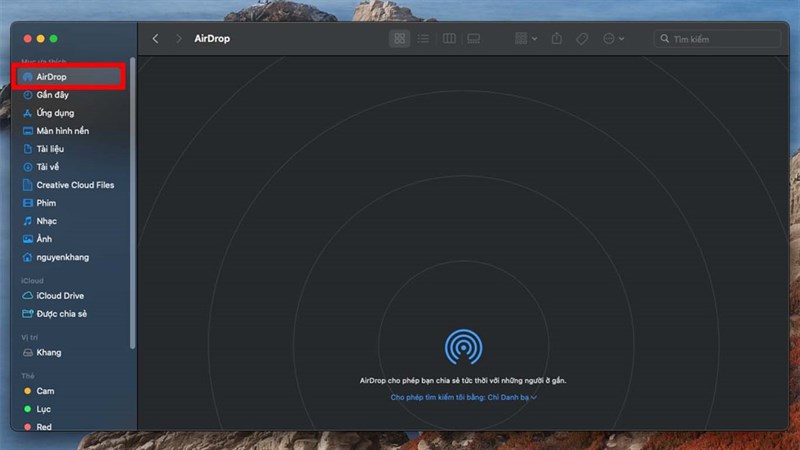Click the green full-screen button
Screen dimensions: 800x450
[x=54, y=39]
